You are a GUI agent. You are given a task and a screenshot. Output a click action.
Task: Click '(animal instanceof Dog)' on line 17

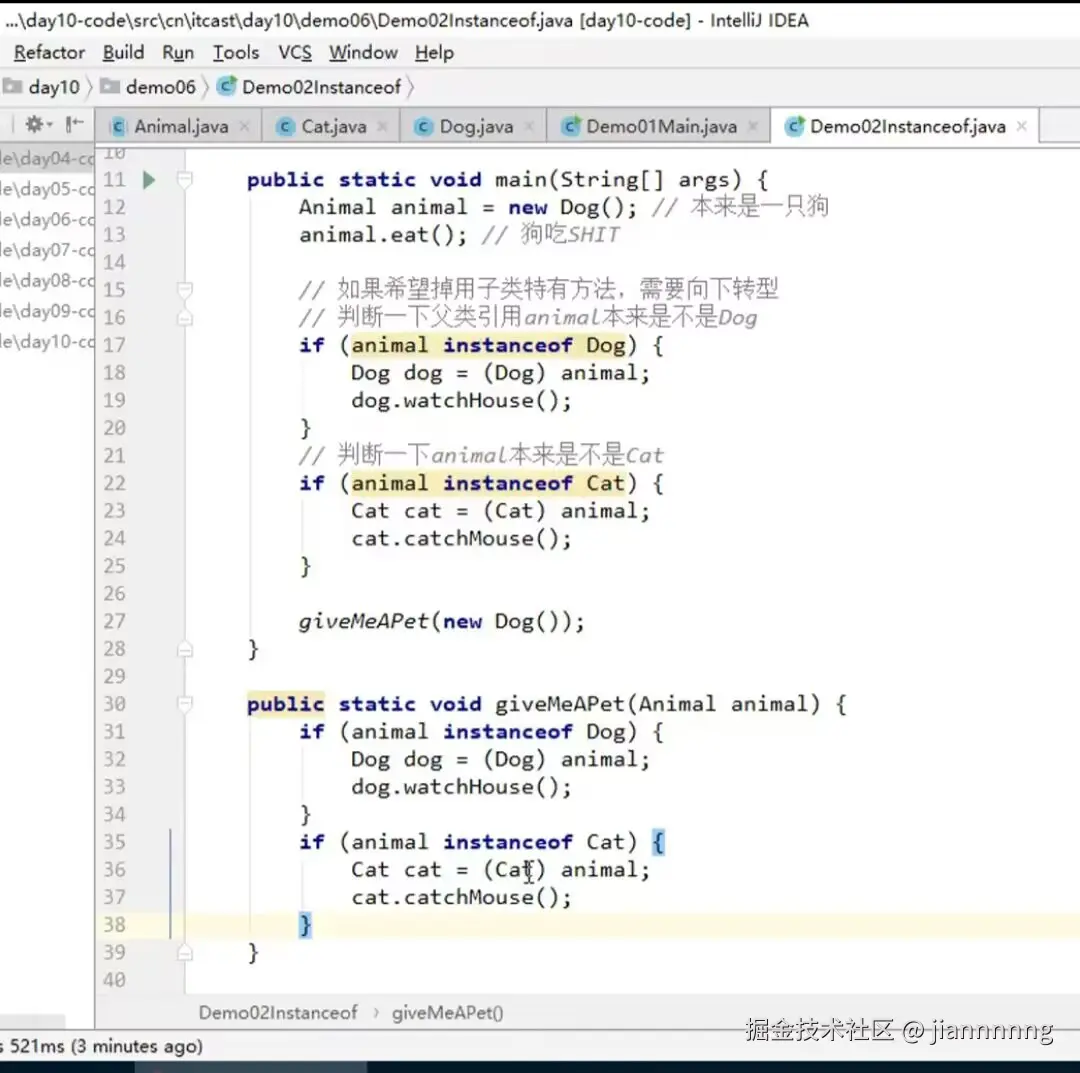pos(488,345)
